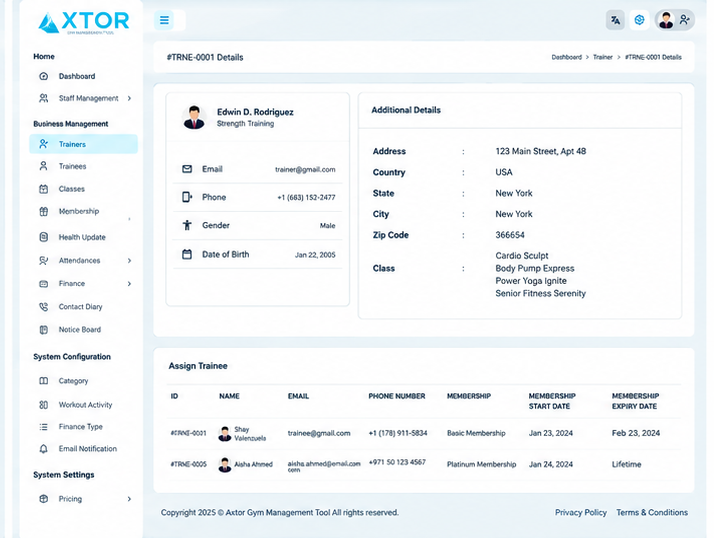Open Workout Activity label in sidebar
The height and width of the screenshot is (538, 714).
point(85,405)
